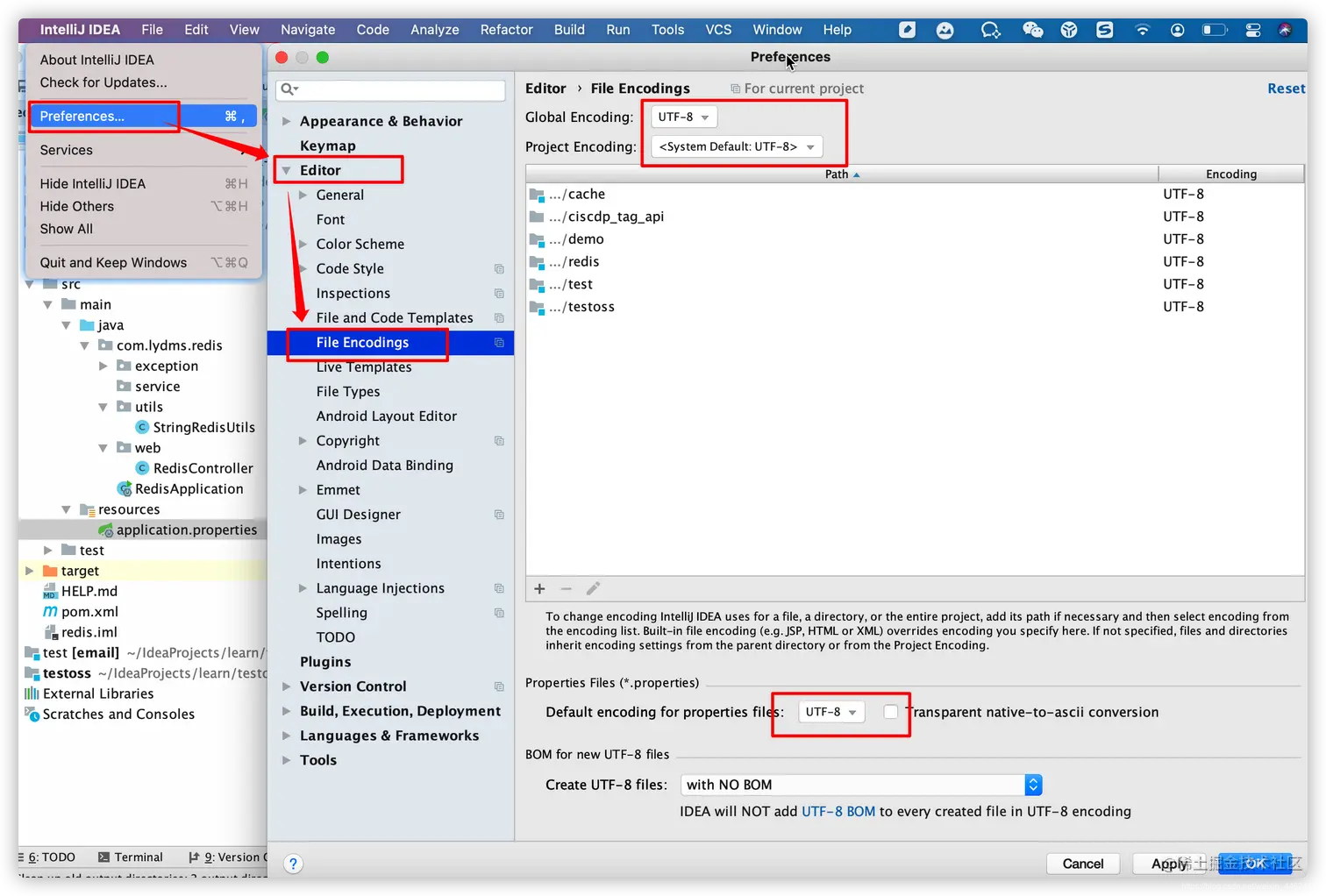Click the Control Center icon in menu bar
This screenshot has width=1326, height=896.
1253,30
